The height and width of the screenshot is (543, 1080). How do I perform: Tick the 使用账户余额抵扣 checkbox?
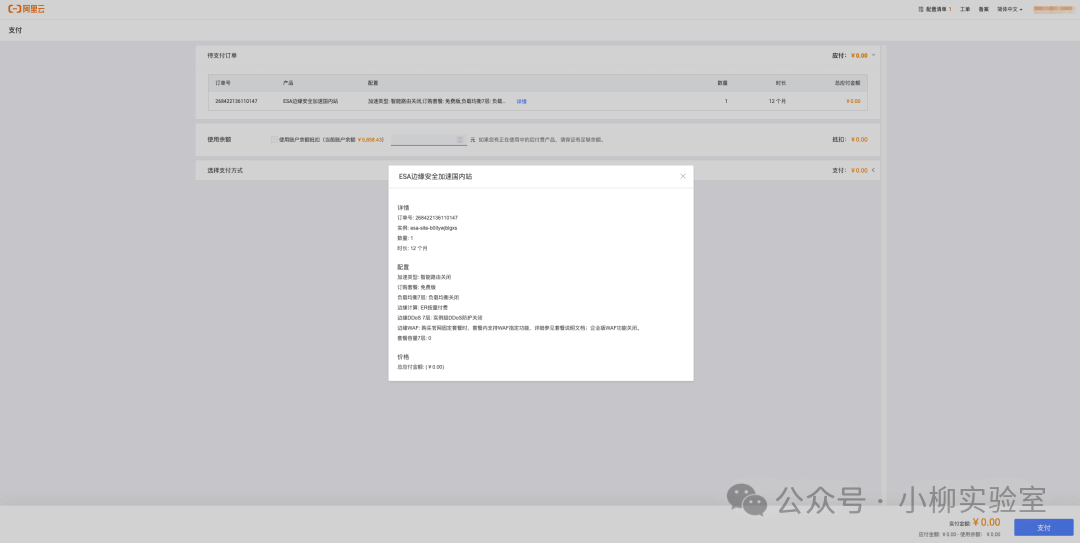pos(274,140)
